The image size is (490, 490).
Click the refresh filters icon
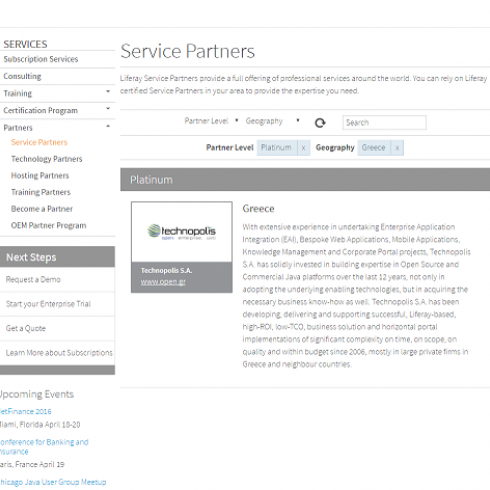320,123
